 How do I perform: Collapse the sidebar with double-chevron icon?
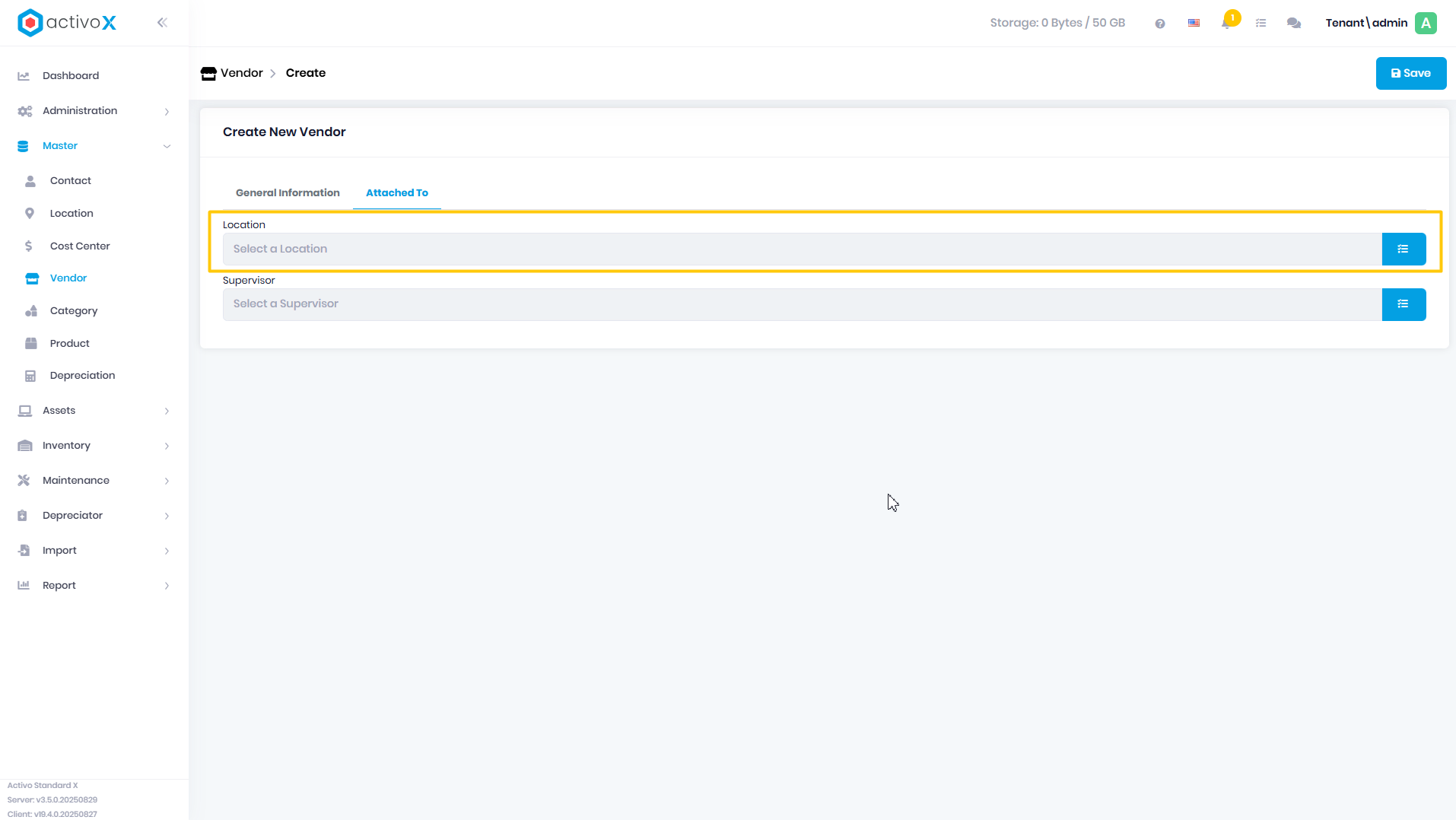coord(162,23)
